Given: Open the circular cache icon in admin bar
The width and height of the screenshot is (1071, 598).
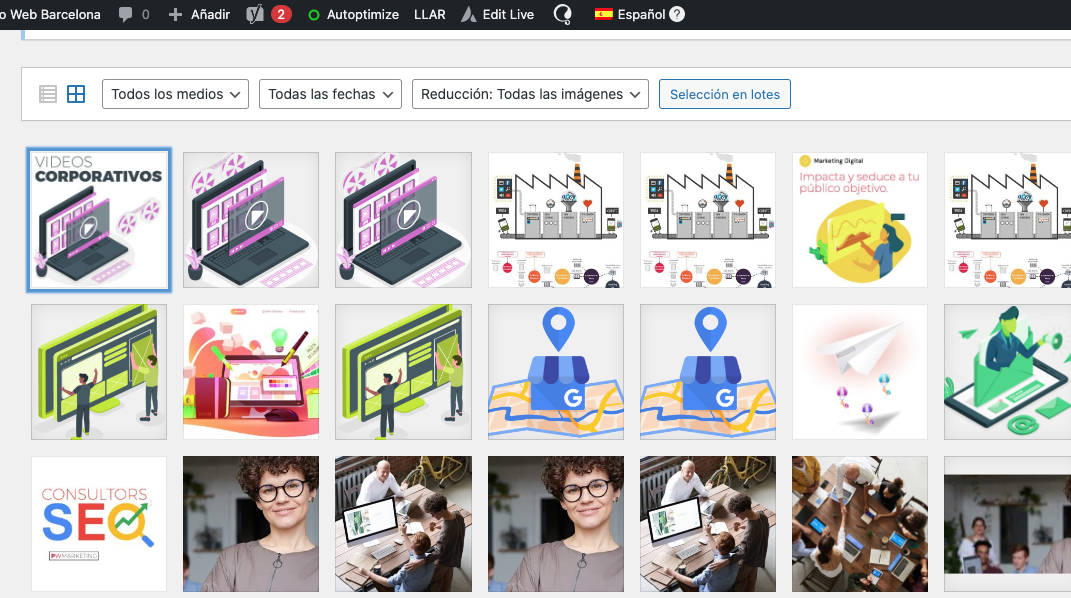Looking at the screenshot, I should click(x=562, y=14).
